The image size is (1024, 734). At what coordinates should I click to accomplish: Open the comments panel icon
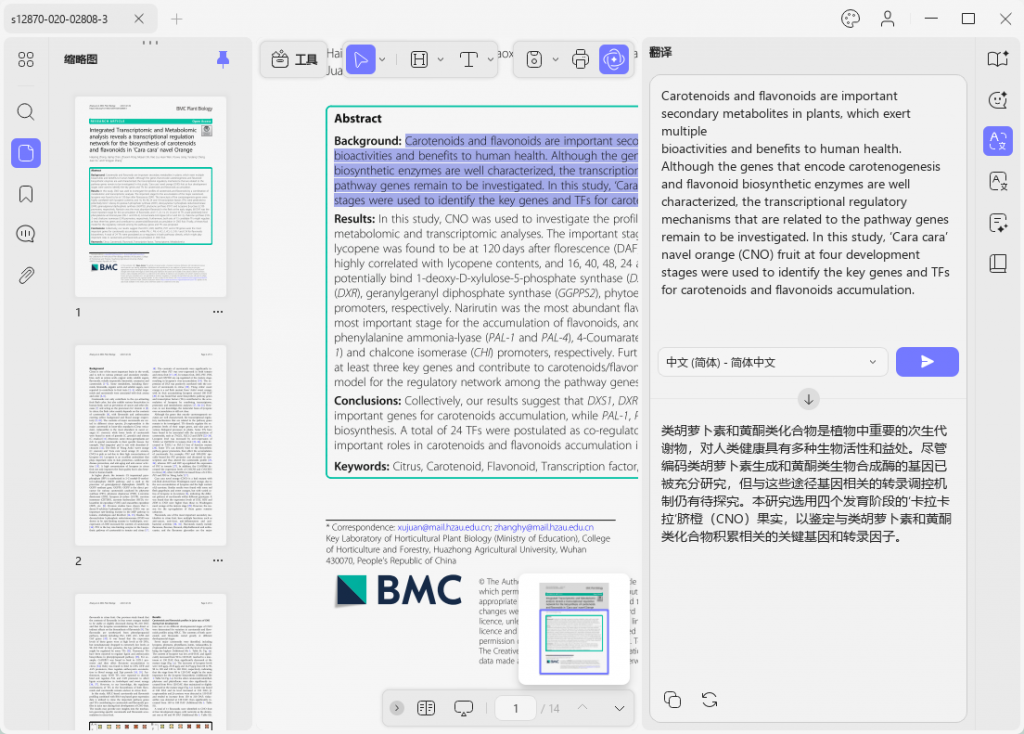pos(25,234)
